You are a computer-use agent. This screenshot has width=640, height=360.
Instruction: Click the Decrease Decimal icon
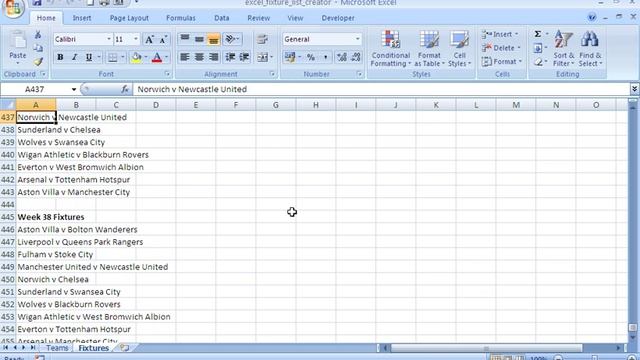pos(356,57)
